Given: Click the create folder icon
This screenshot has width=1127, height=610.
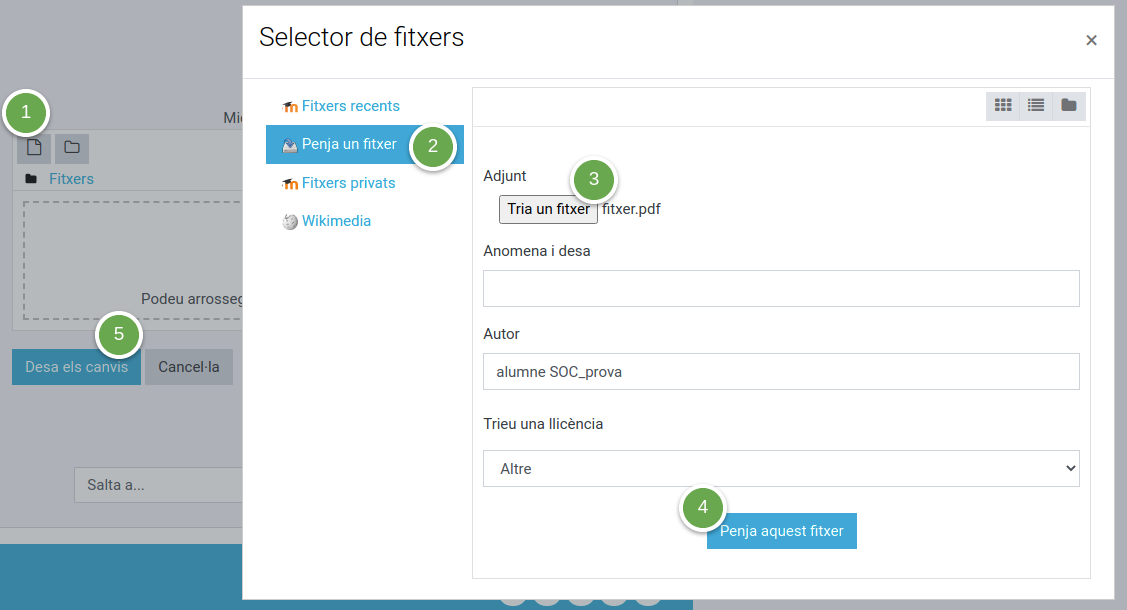Looking at the screenshot, I should click(x=72, y=148).
